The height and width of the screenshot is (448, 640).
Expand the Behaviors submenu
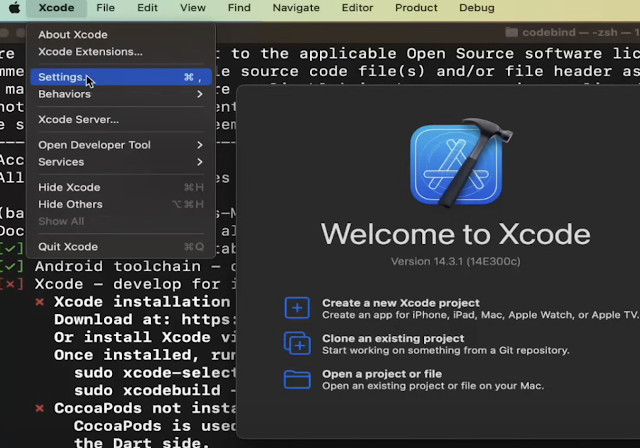coord(121,94)
